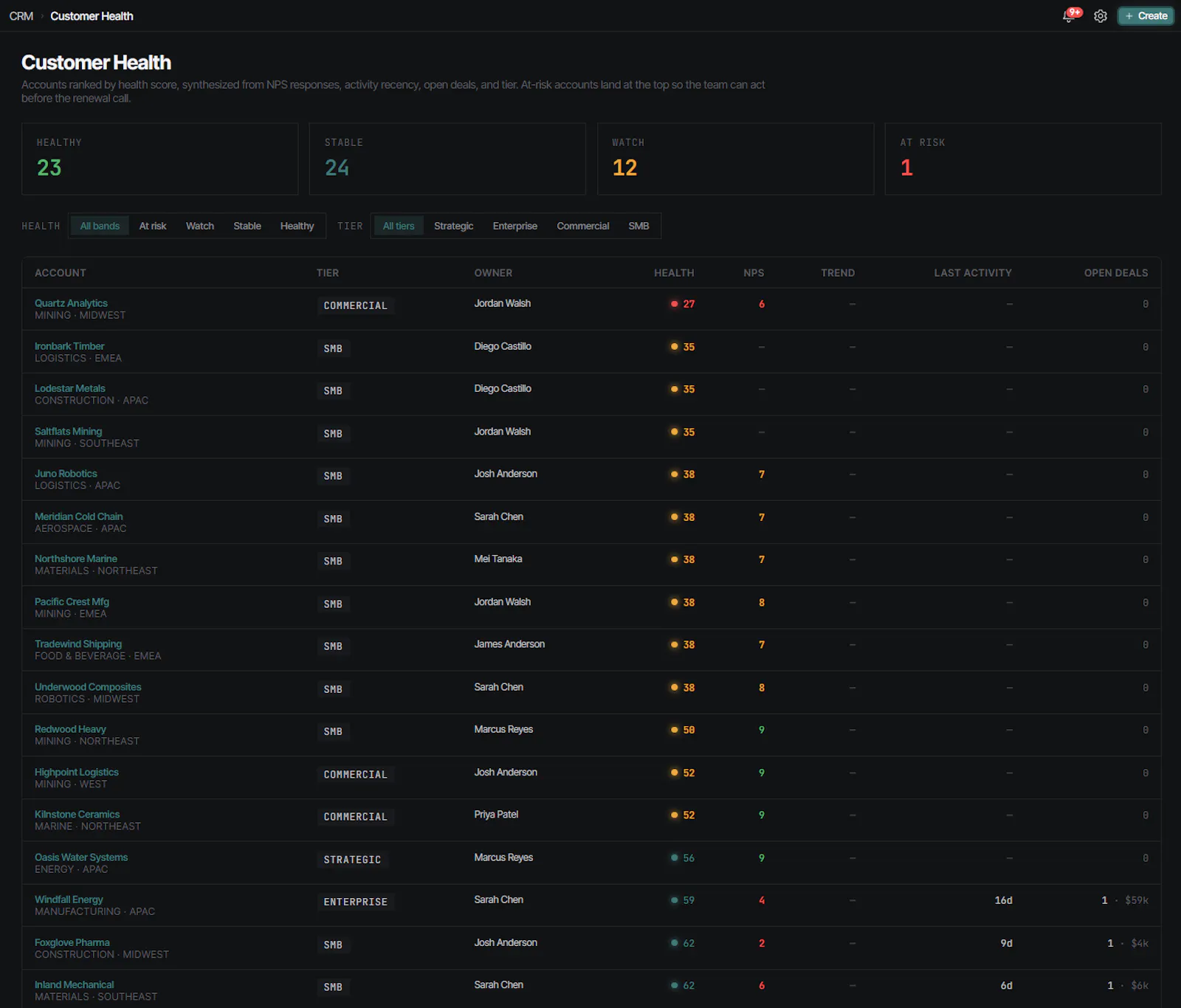Open the Northshore Marine account
This screenshot has width=1181, height=1008.
coord(76,559)
